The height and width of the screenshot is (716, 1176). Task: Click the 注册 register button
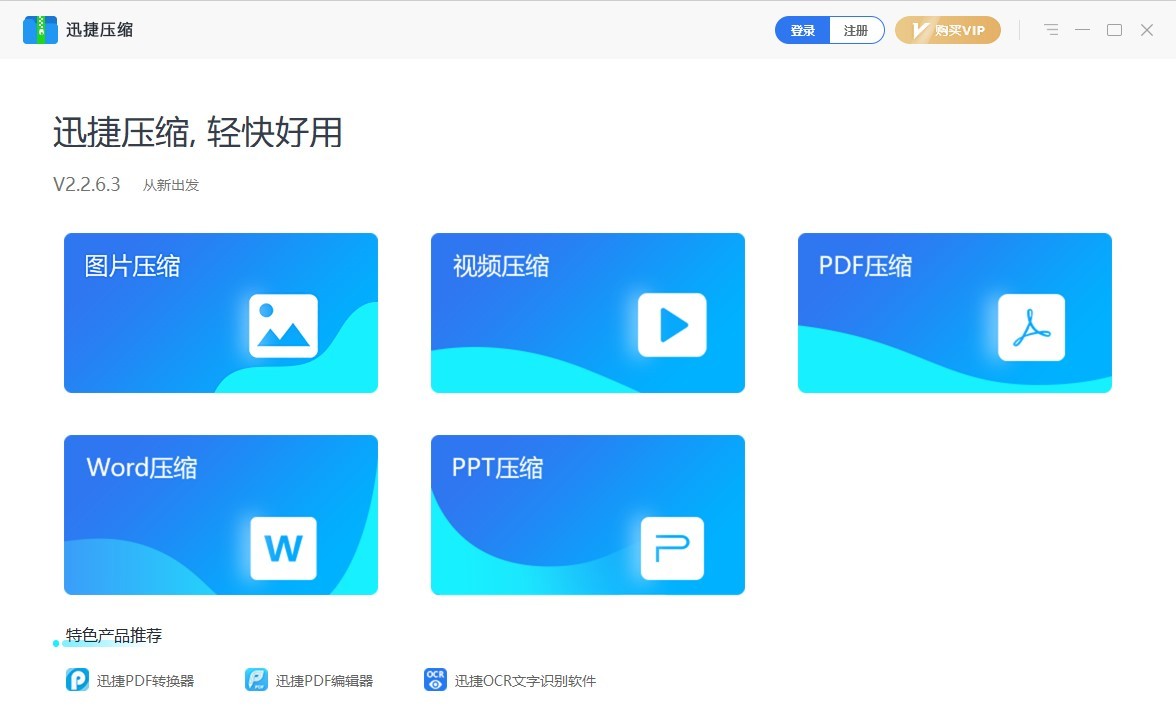point(857,30)
